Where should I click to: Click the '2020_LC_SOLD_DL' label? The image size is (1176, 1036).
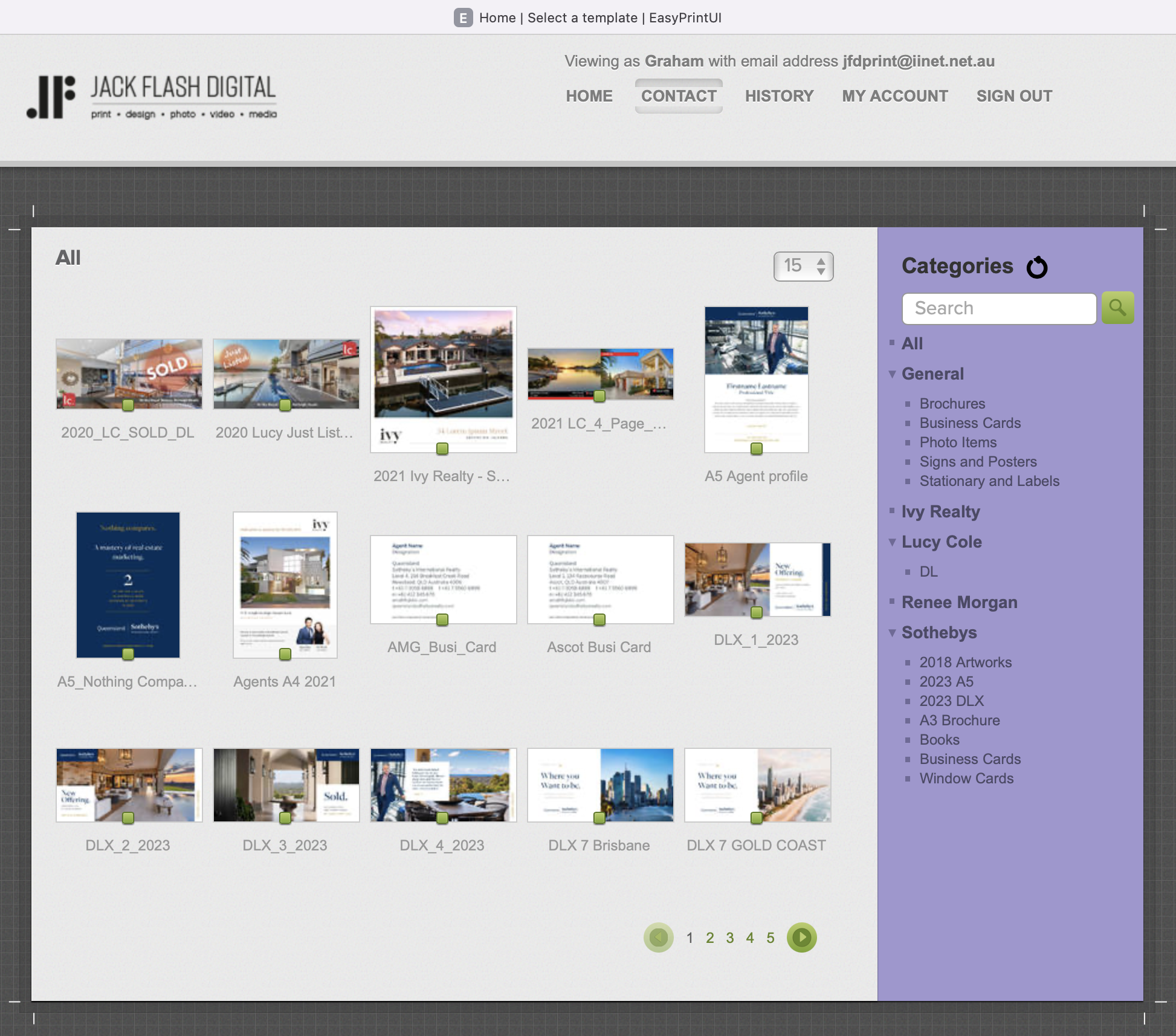pyautogui.click(x=128, y=433)
